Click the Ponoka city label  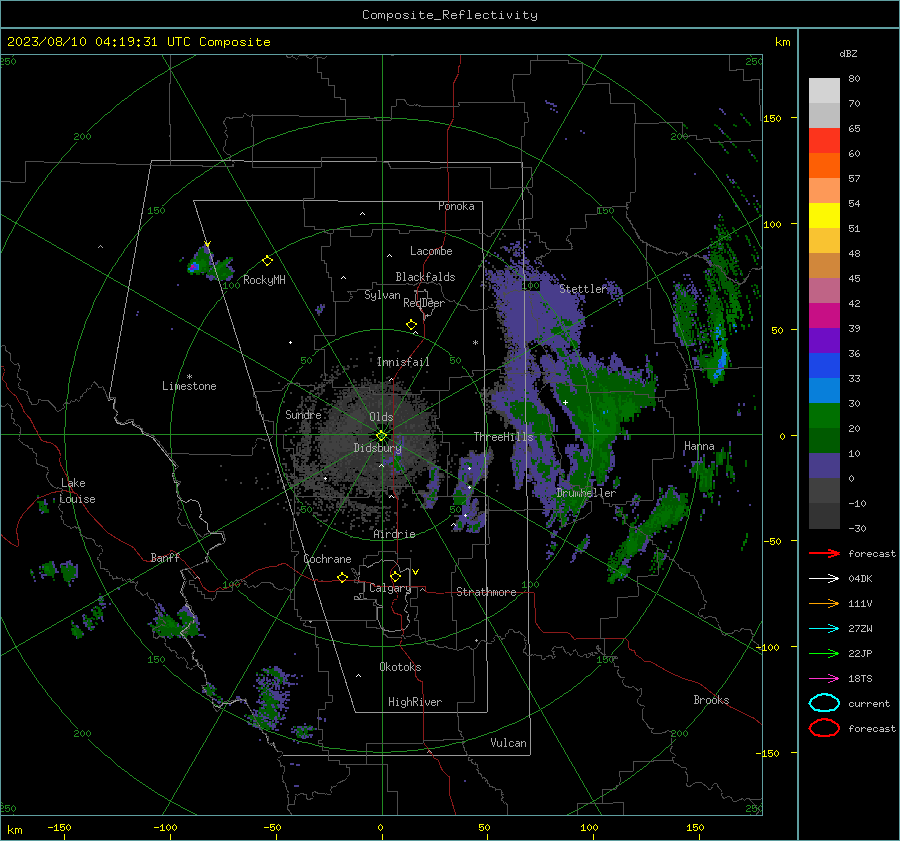click(x=456, y=206)
